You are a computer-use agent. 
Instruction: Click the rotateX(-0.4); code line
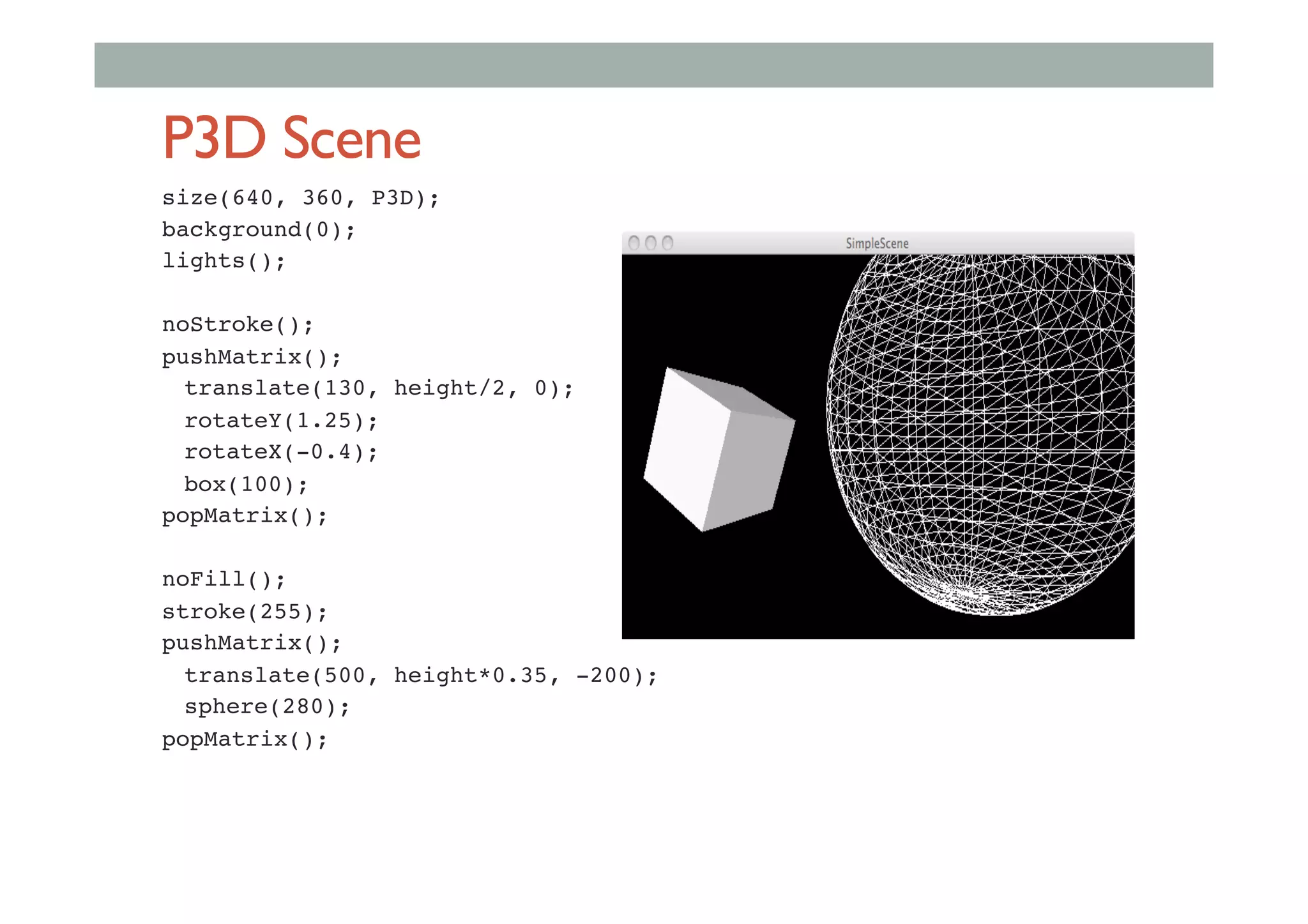pyautogui.click(x=281, y=452)
